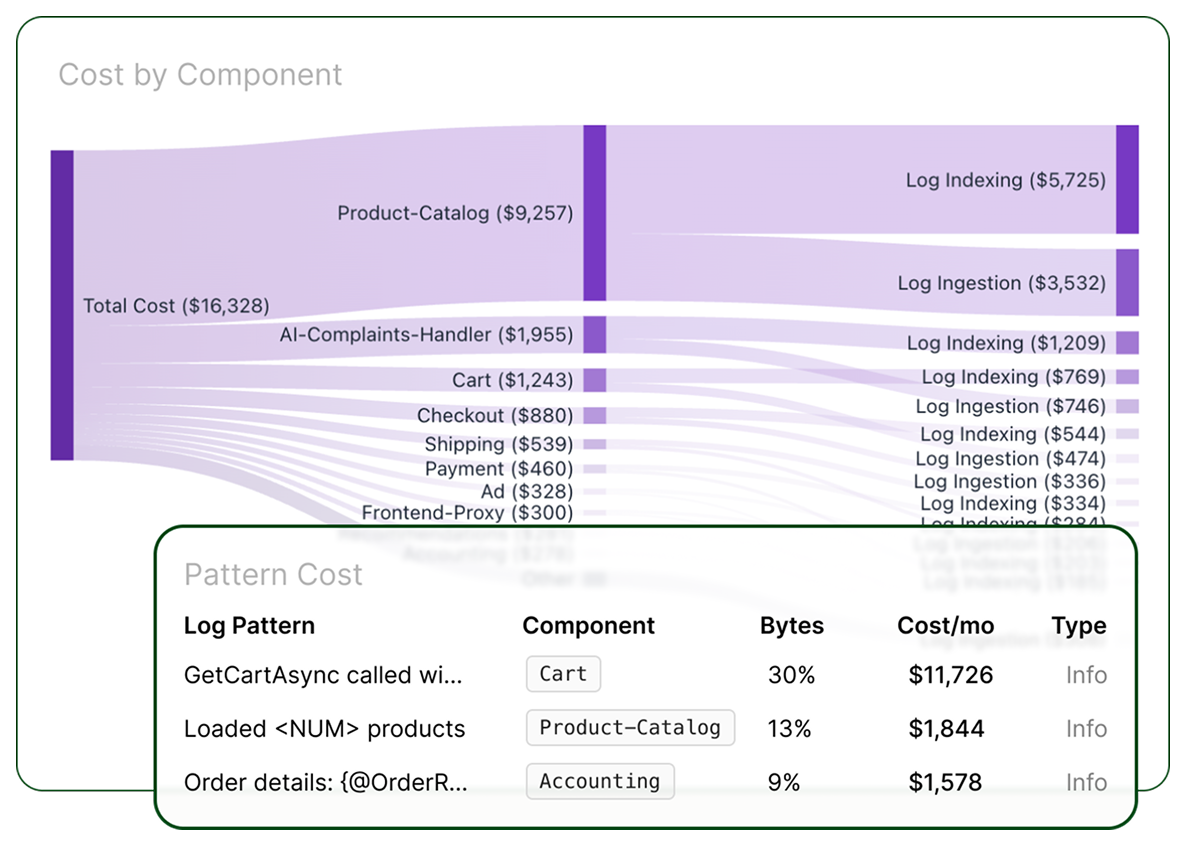Click the Log Indexing ($5,725) node
Screen dimensions: 1186x846
1127,180
